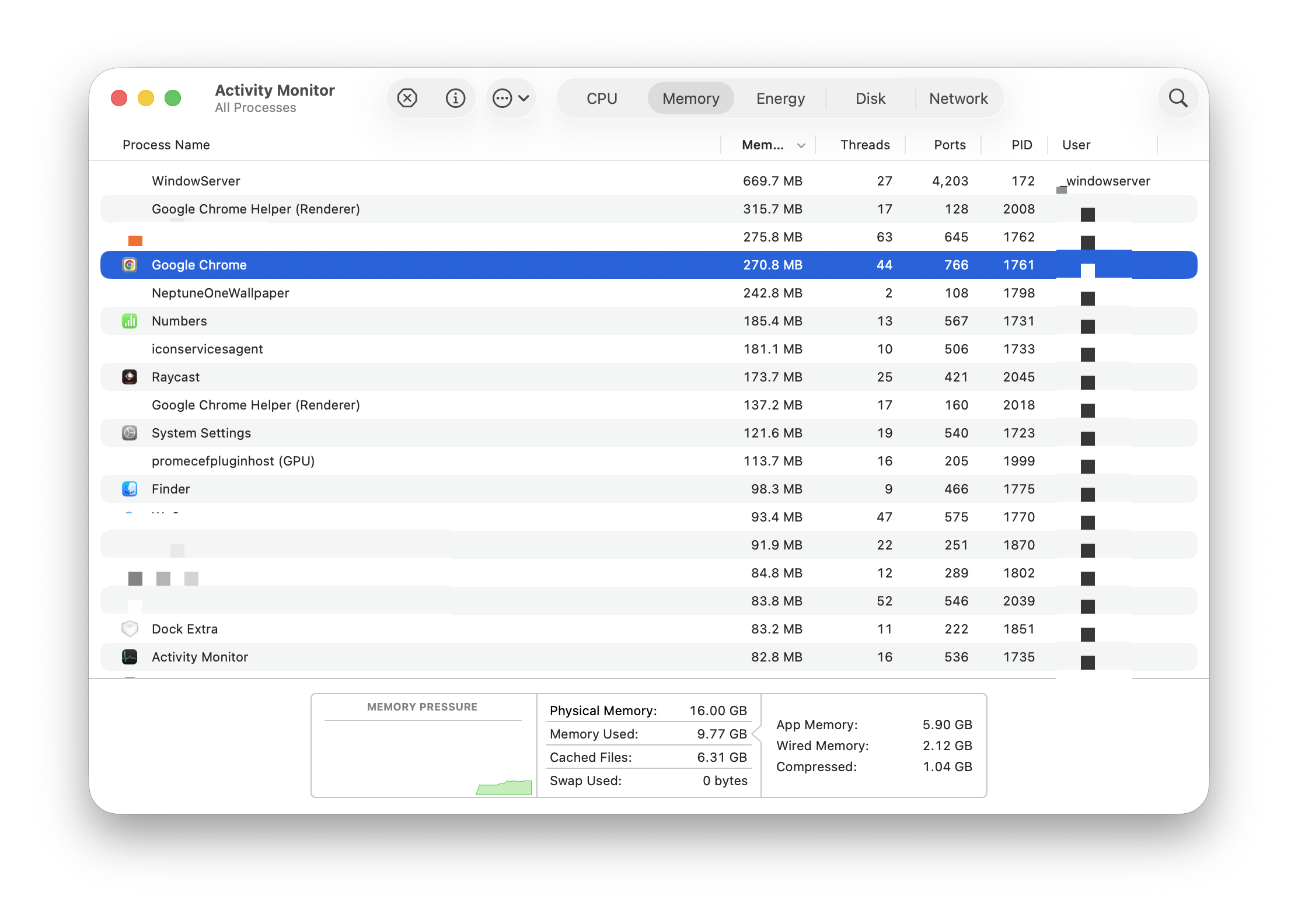Click the Compressed 1.04 GB value
This screenshot has height=924, width=1298.
tap(947, 766)
